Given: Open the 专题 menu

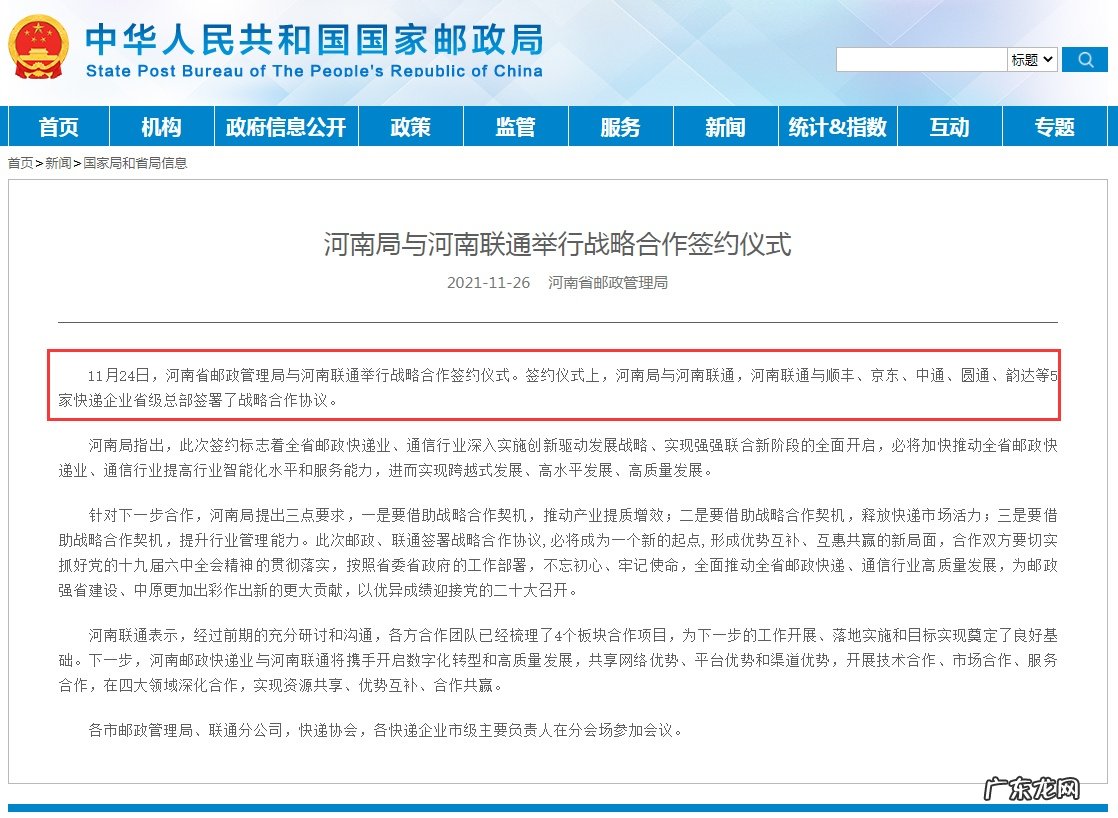Looking at the screenshot, I should 1055,126.
